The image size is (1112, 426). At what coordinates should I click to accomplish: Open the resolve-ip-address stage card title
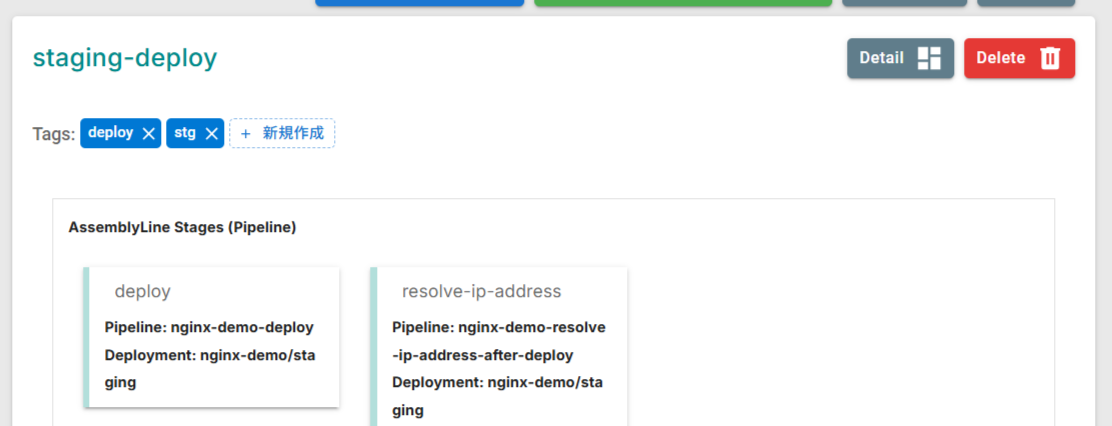pos(481,291)
